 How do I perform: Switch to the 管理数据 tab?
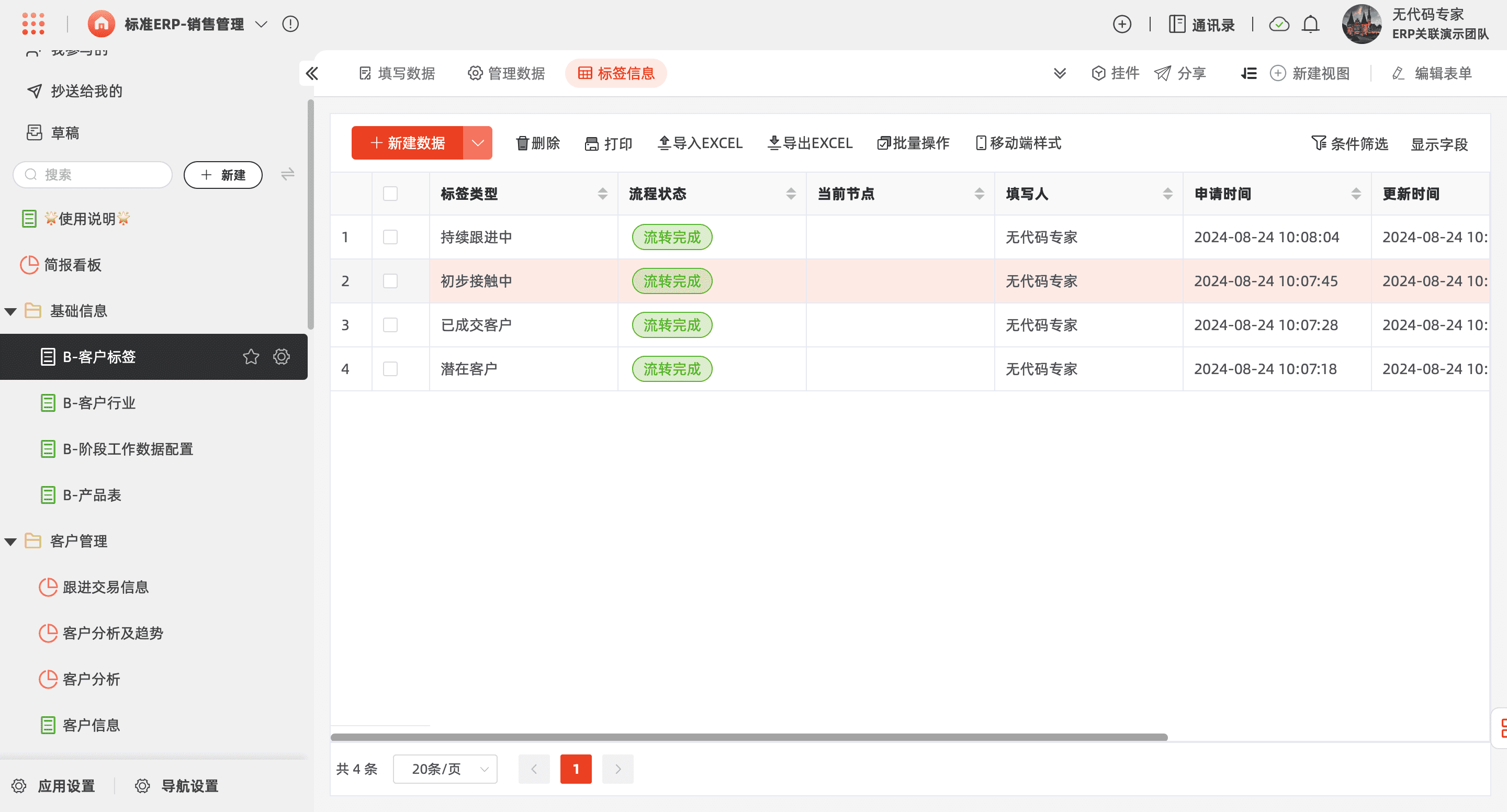(507, 73)
